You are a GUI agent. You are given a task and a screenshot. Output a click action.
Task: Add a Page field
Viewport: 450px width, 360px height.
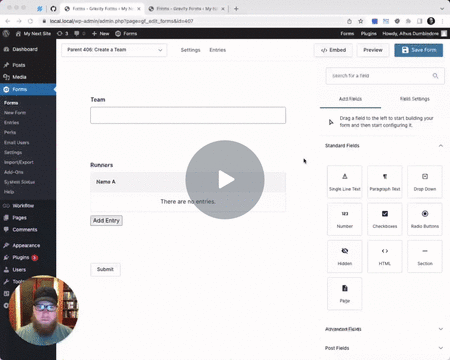tap(345, 294)
